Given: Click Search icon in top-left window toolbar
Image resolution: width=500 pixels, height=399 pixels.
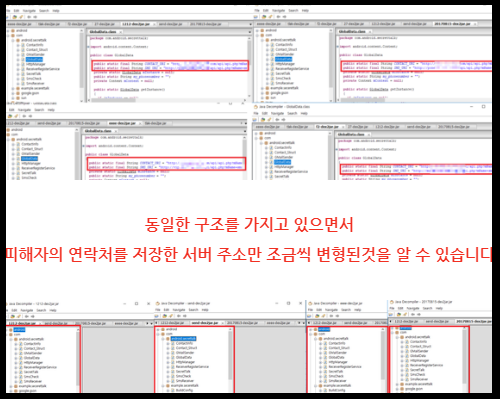Looking at the screenshot, I should (x=21, y=17).
